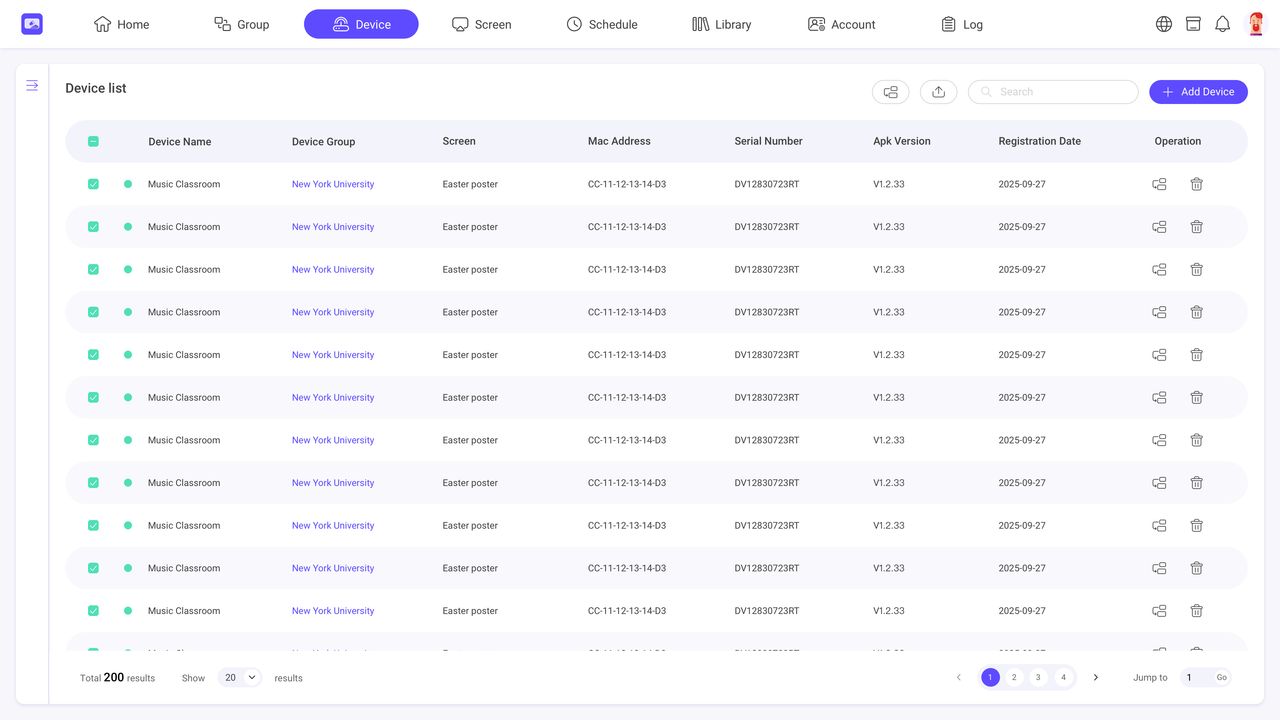Click the Mac Address column header

coord(619,141)
